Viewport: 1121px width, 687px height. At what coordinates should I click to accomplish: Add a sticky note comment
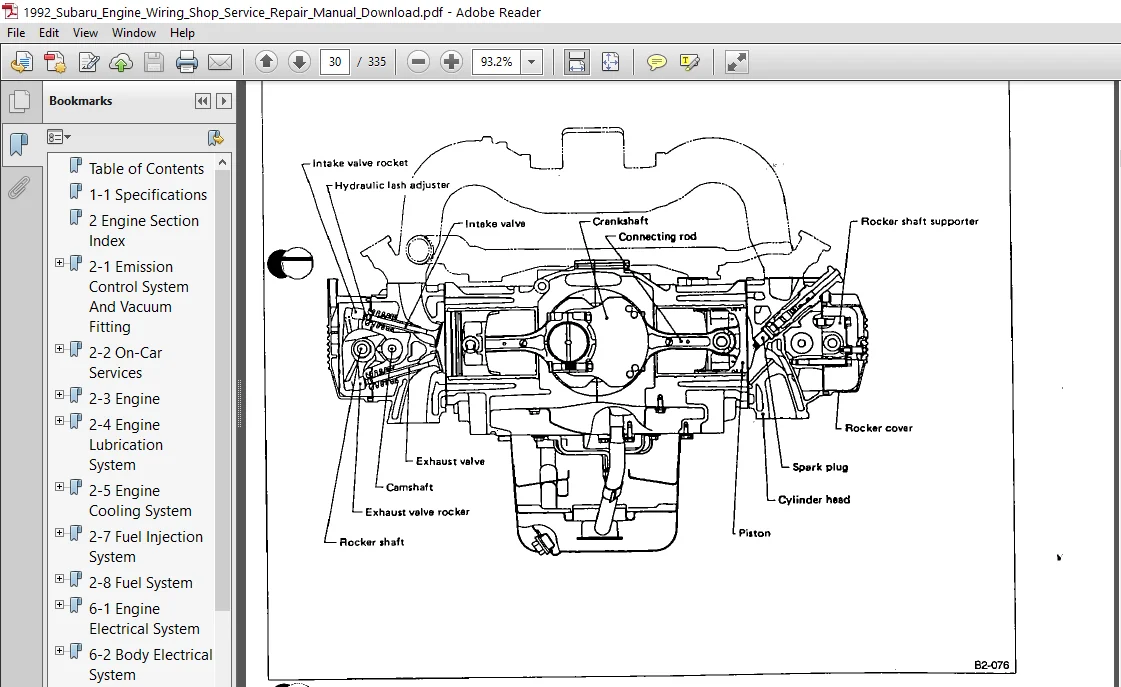(x=656, y=62)
